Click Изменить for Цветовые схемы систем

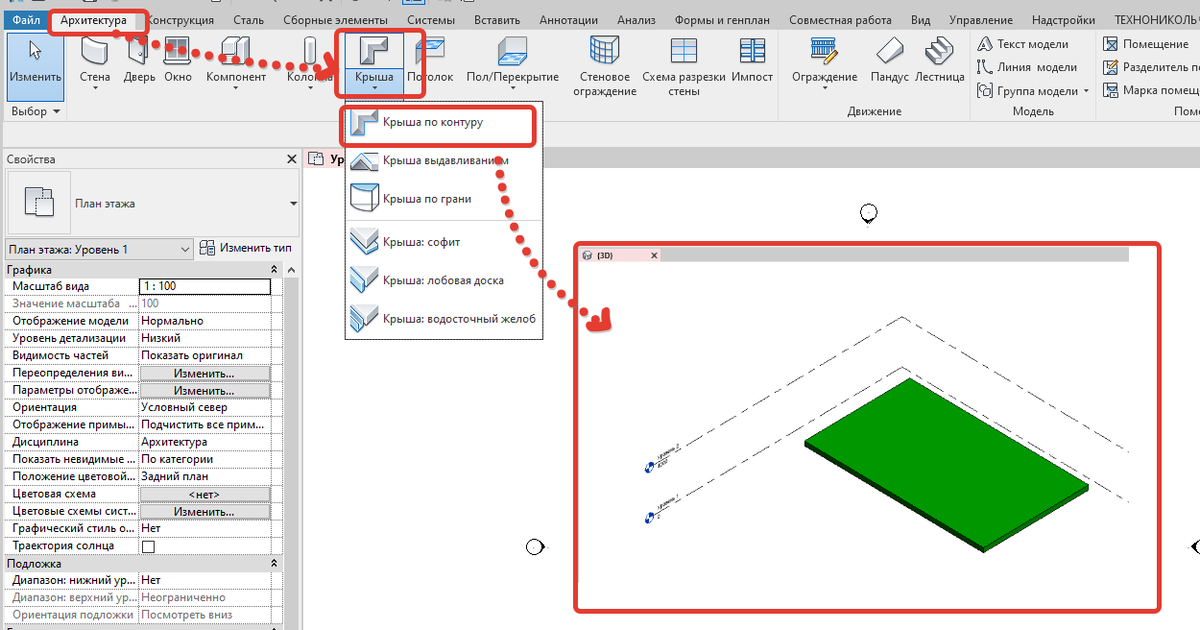pyautogui.click(x=204, y=511)
